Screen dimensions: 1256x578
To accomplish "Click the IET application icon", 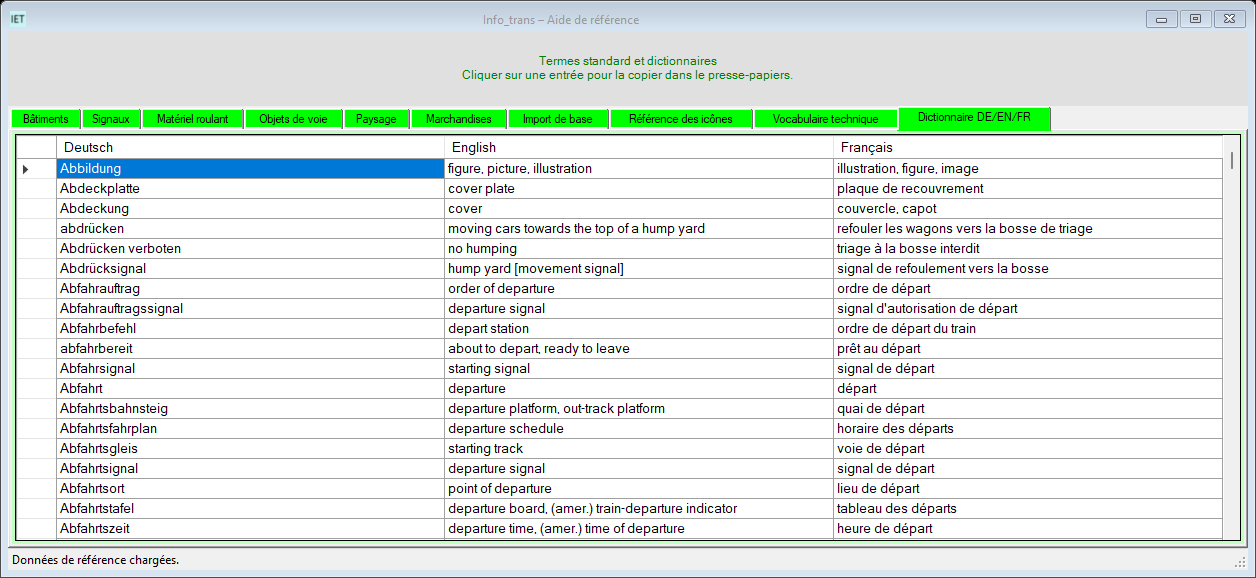I will (18, 18).
